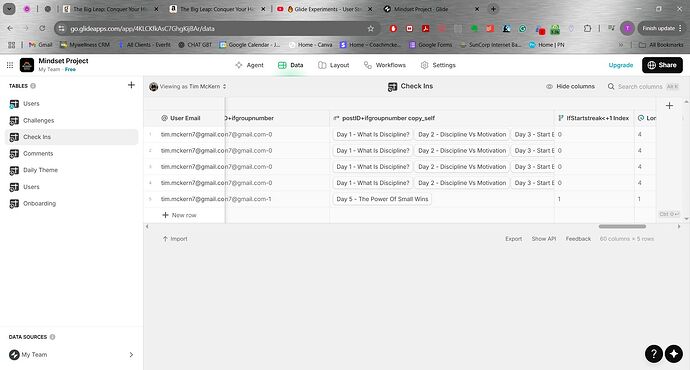Open postID+ifgroupnumber copy_self column header

point(442,118)
